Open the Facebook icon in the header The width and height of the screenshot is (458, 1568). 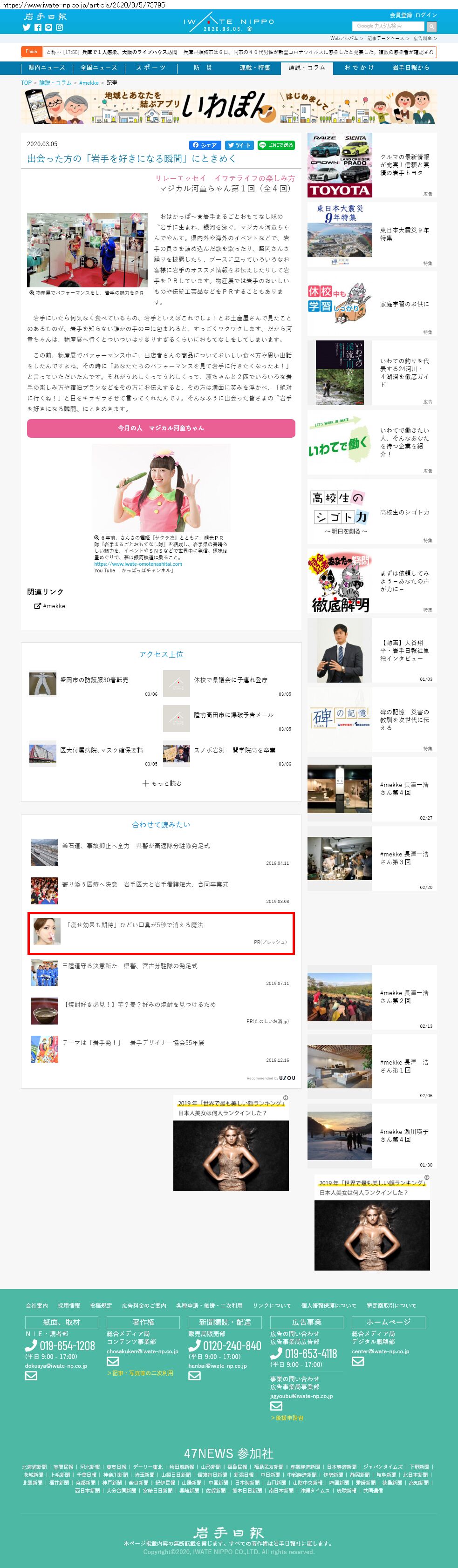(x=38, y=27)
